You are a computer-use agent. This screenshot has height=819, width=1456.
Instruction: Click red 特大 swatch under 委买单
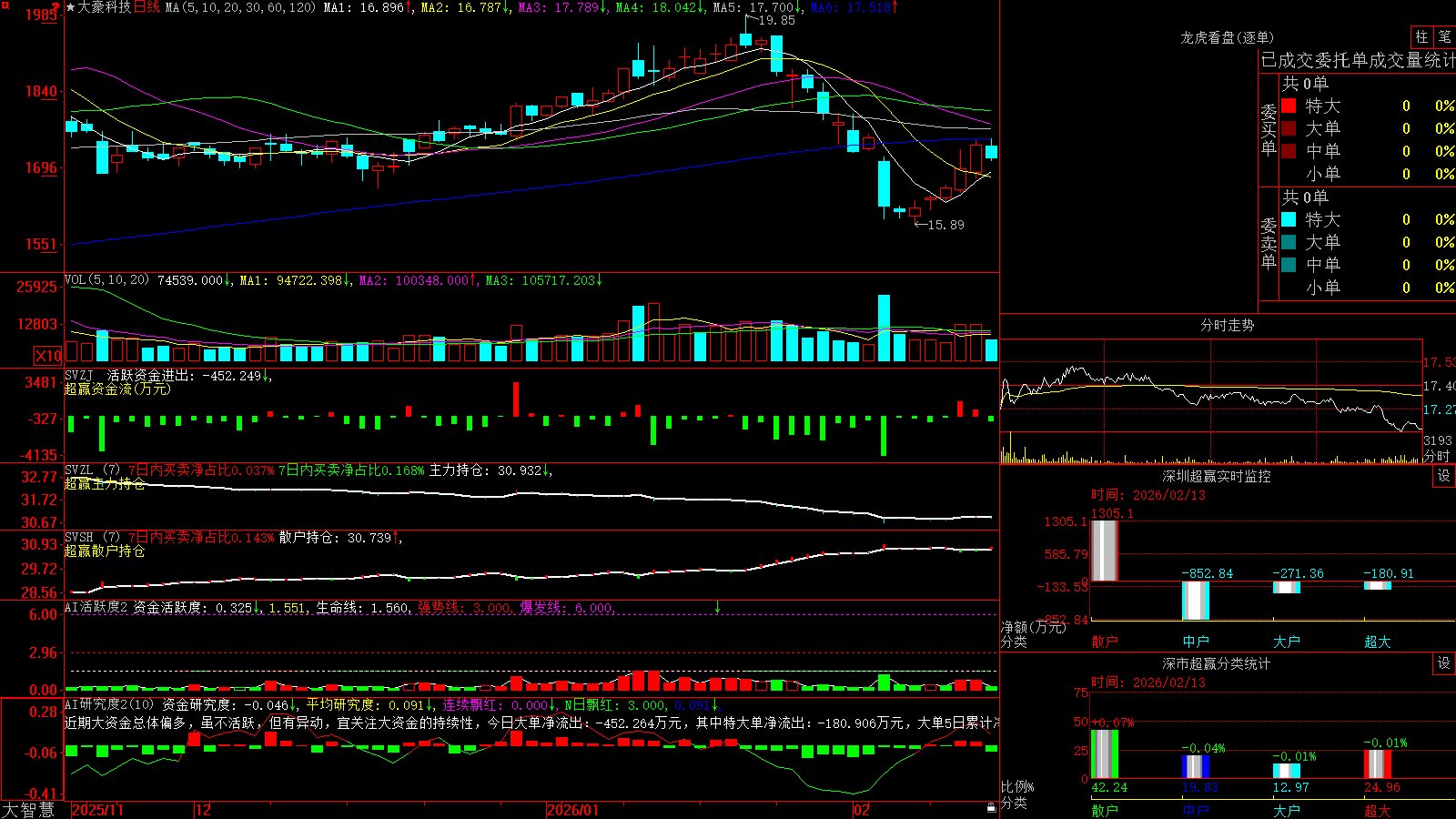(x=1289, y=106)
